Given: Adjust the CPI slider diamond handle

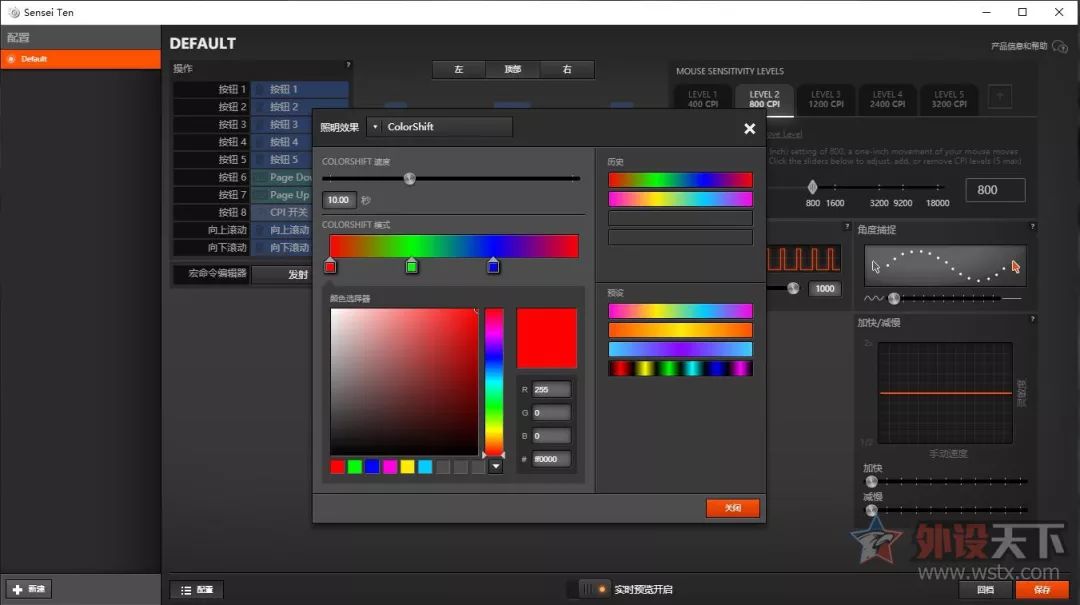Looking at the screenshot, I should [813, 187].
